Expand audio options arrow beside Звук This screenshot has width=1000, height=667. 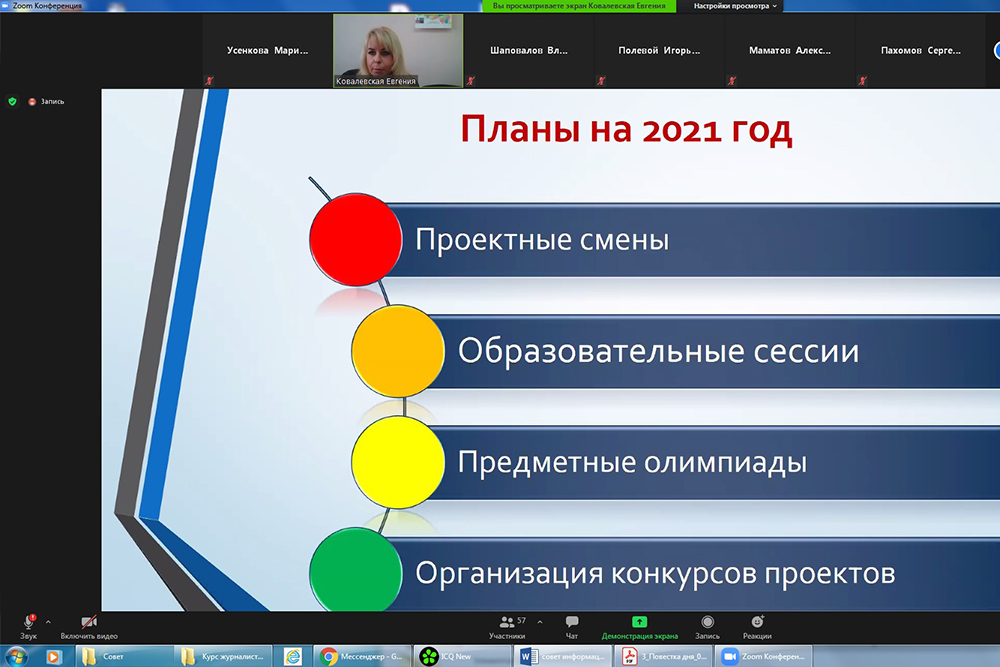coord(48,622)
